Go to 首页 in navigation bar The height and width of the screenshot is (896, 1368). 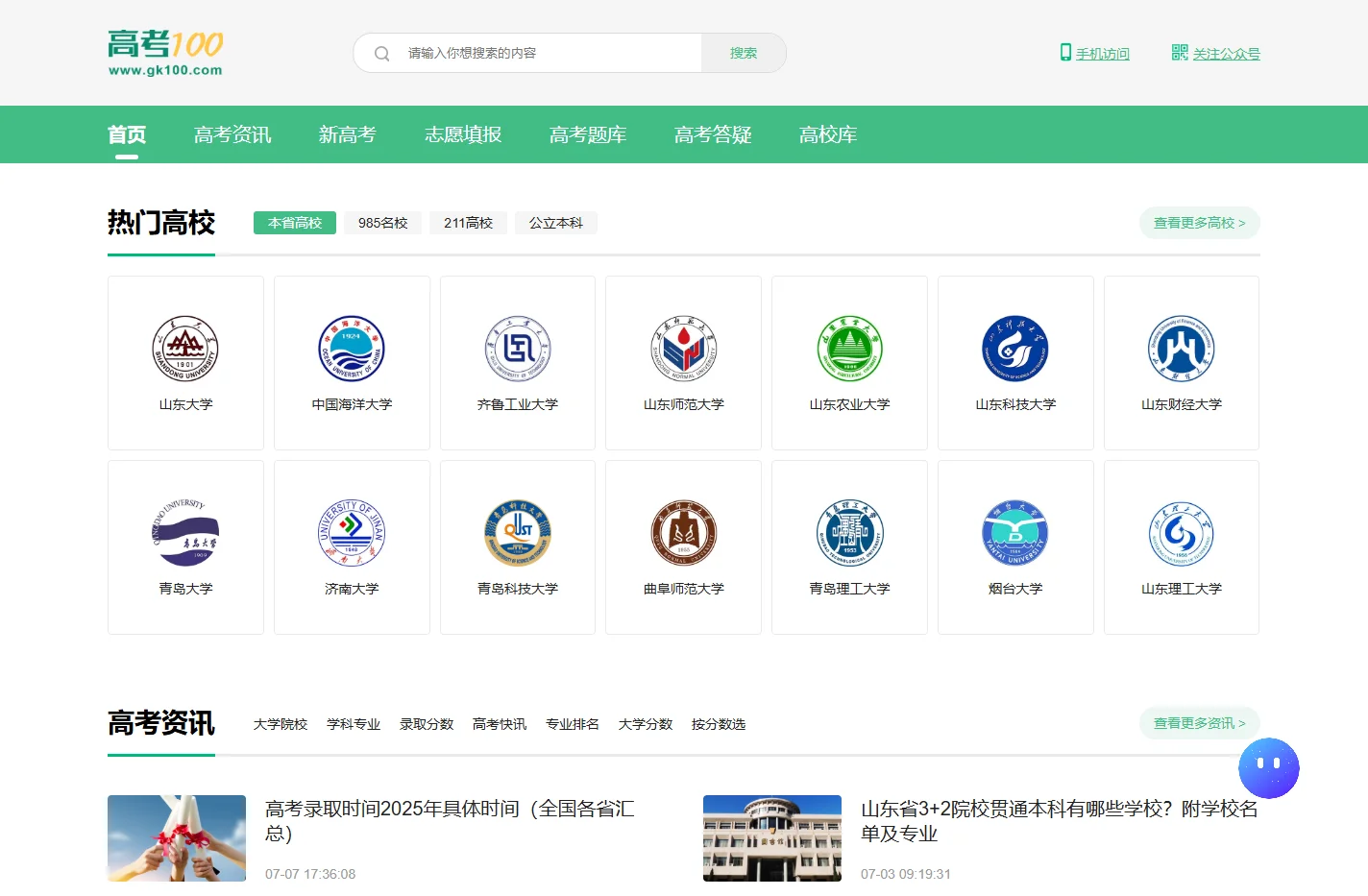tap(127, 134)
